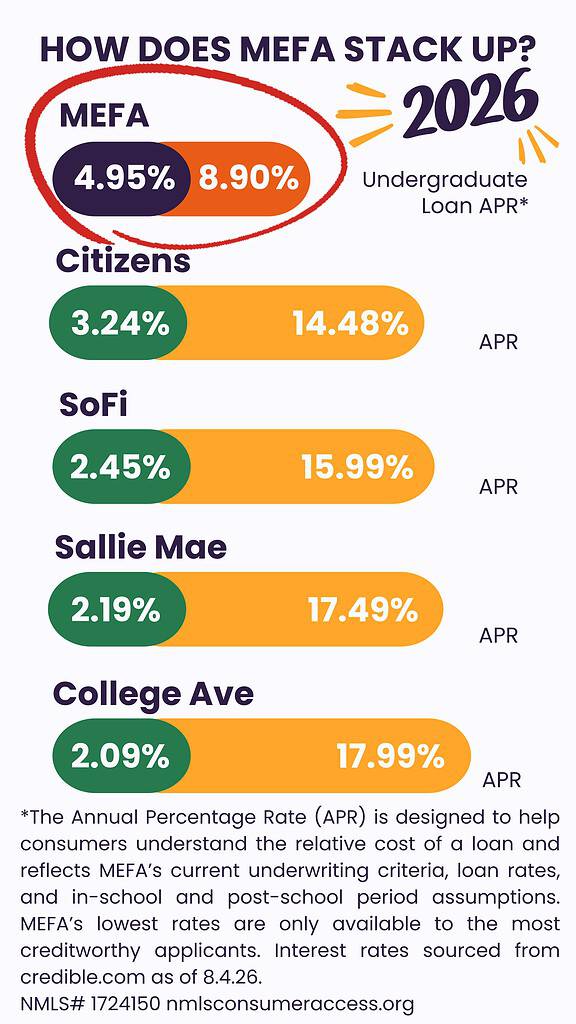Click the College Ave 2.09% green pill

121,756
